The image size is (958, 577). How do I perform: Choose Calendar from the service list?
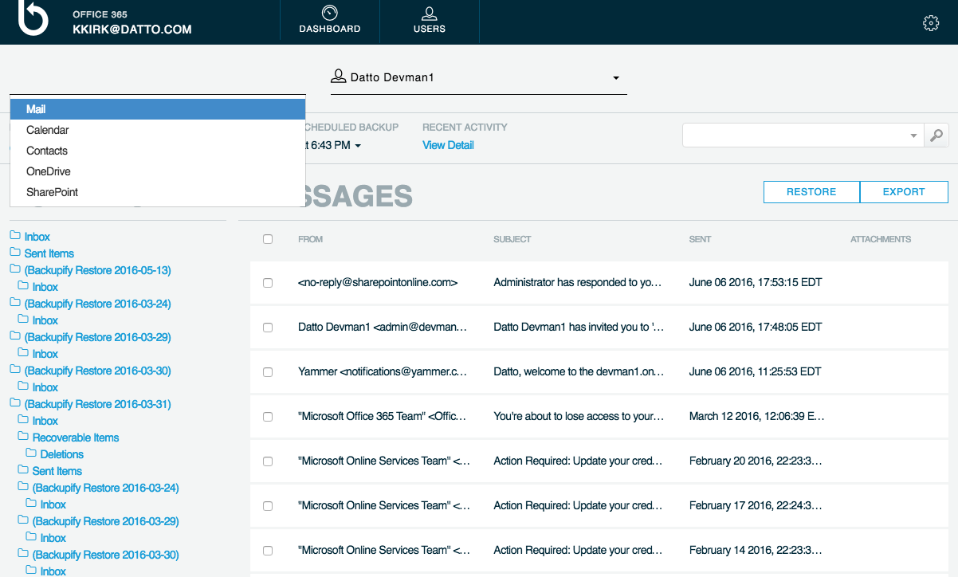(x=158, y=130)
